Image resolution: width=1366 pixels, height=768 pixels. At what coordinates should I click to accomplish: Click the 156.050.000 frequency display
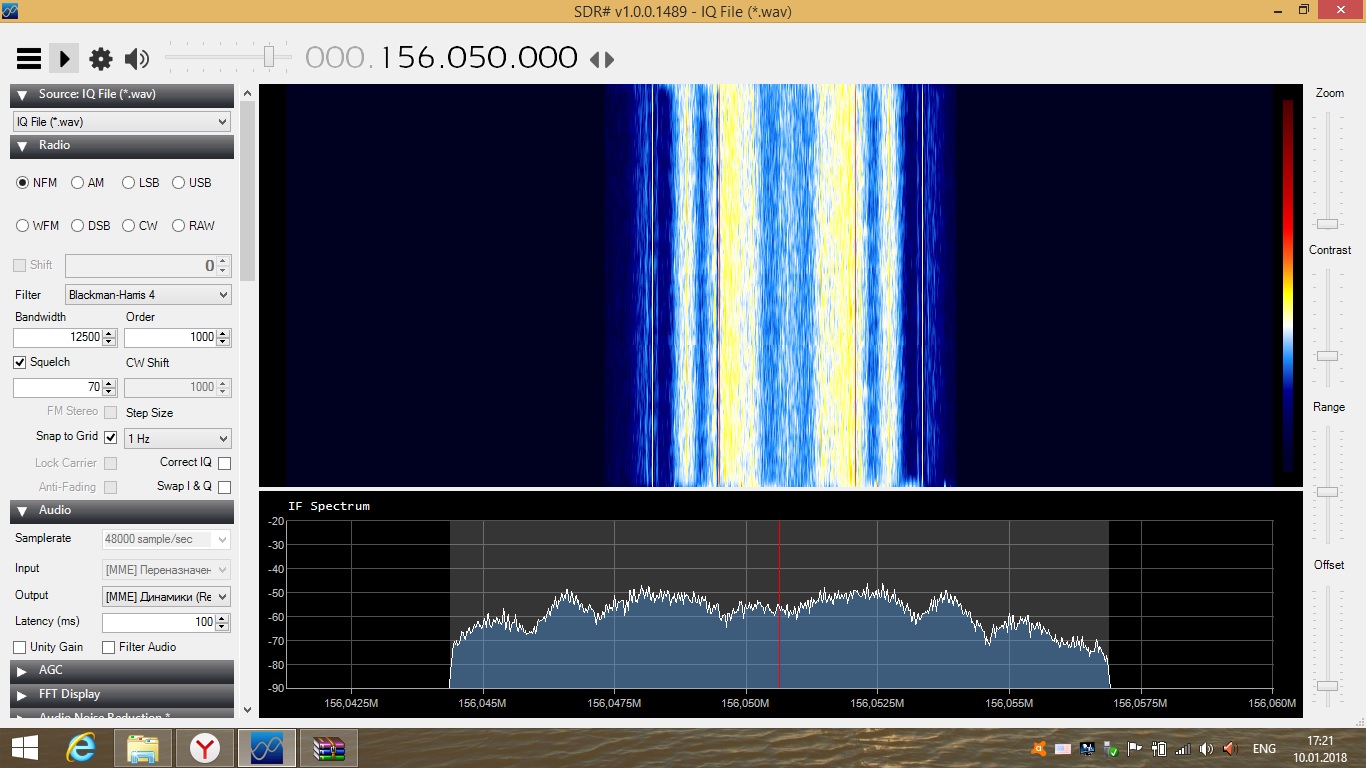(x=479, y=58)
